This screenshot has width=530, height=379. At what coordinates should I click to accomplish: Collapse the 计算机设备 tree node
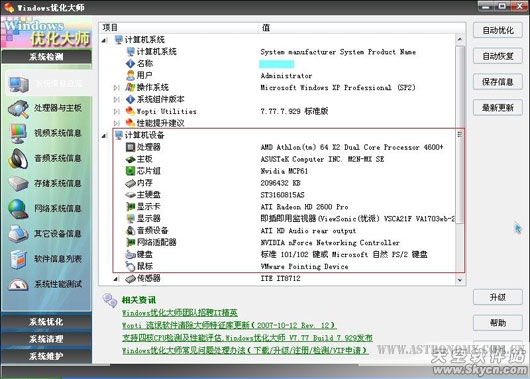(104, 136)
